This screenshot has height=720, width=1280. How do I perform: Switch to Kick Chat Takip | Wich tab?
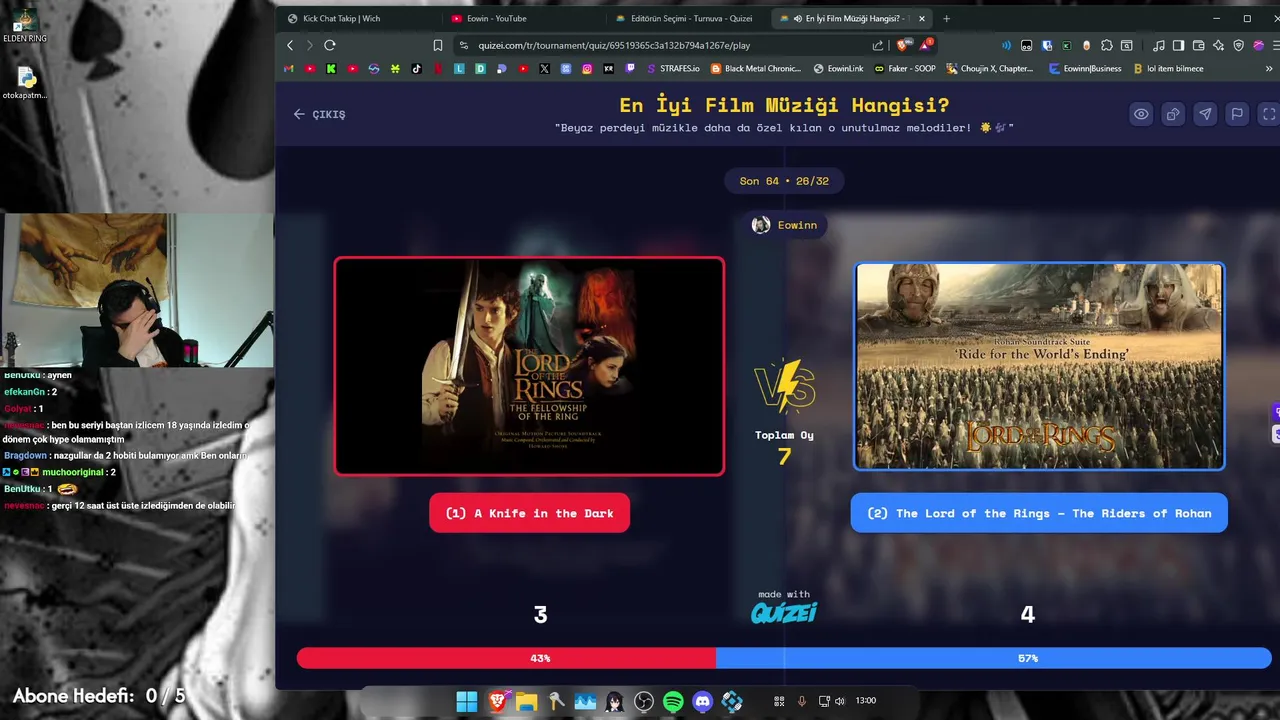342,18
